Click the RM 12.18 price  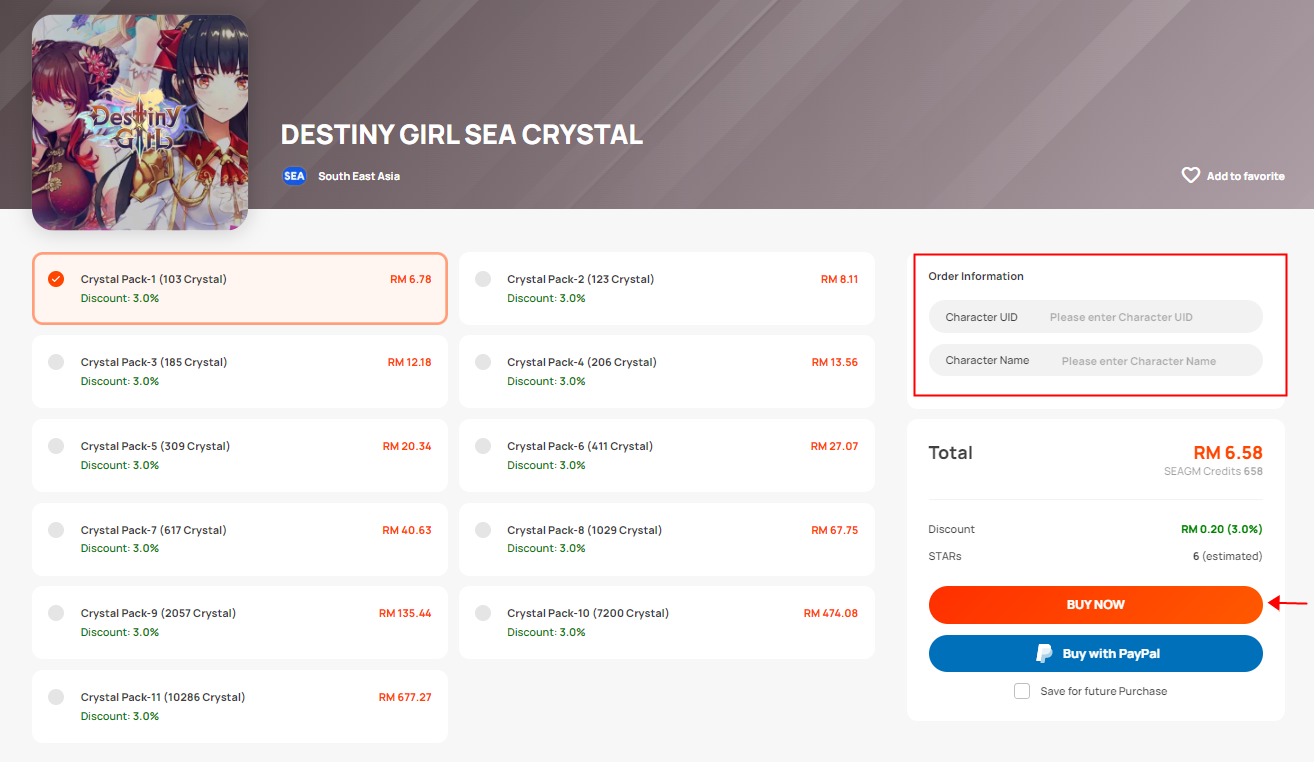[410, 362]
